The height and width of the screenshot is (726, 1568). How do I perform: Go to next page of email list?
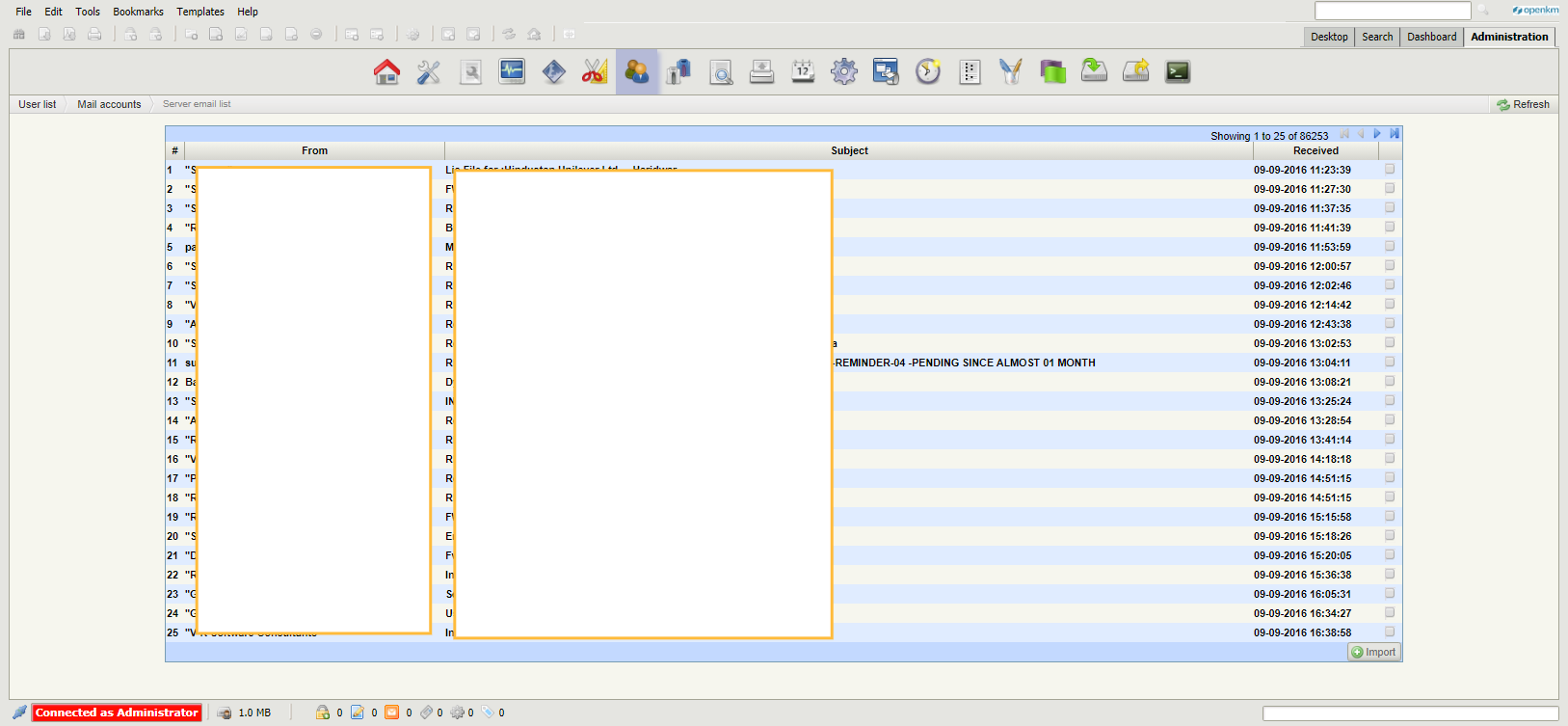(x=1377, y=134)
